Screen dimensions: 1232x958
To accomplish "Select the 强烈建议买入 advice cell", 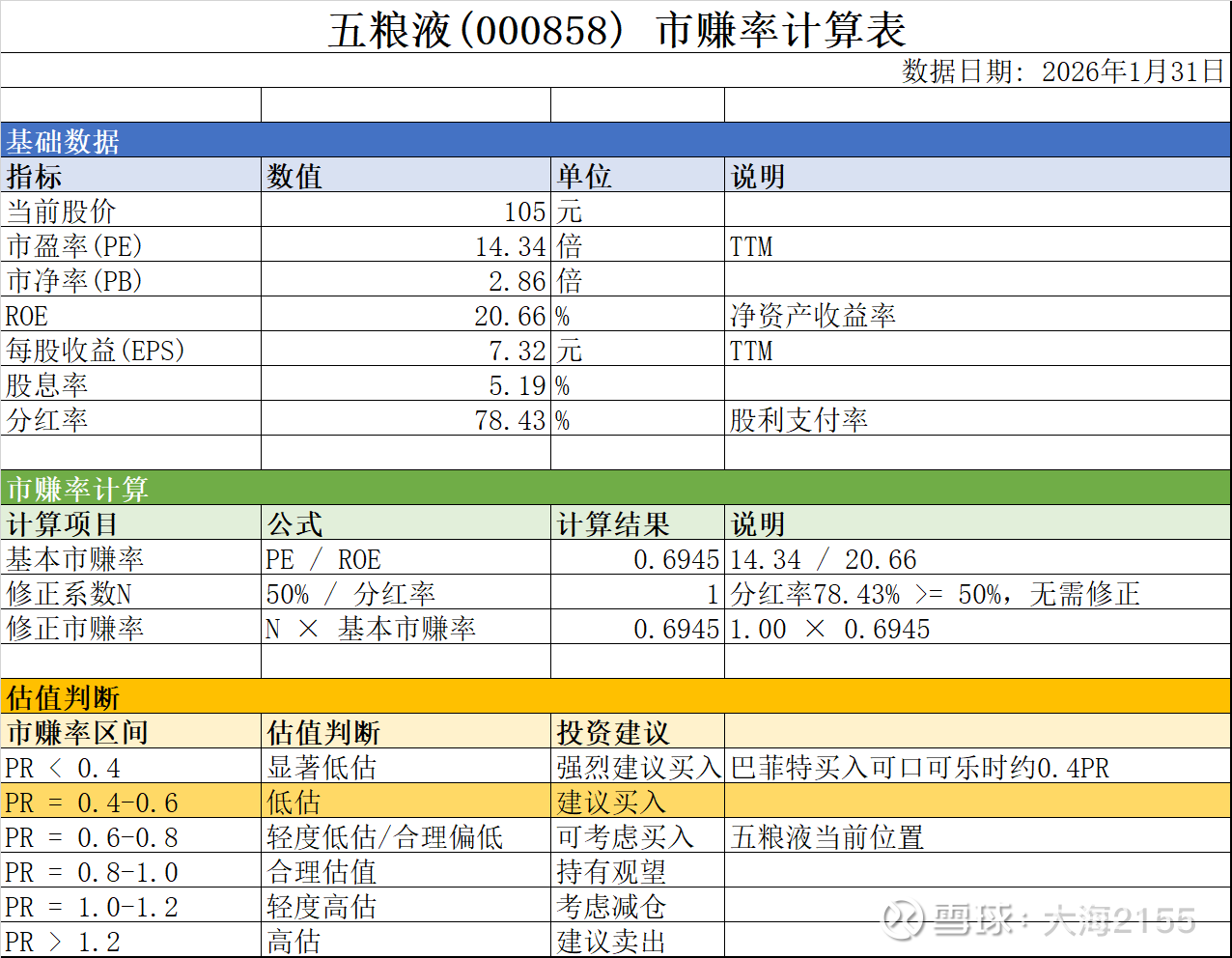I will [x=637, y=766].
